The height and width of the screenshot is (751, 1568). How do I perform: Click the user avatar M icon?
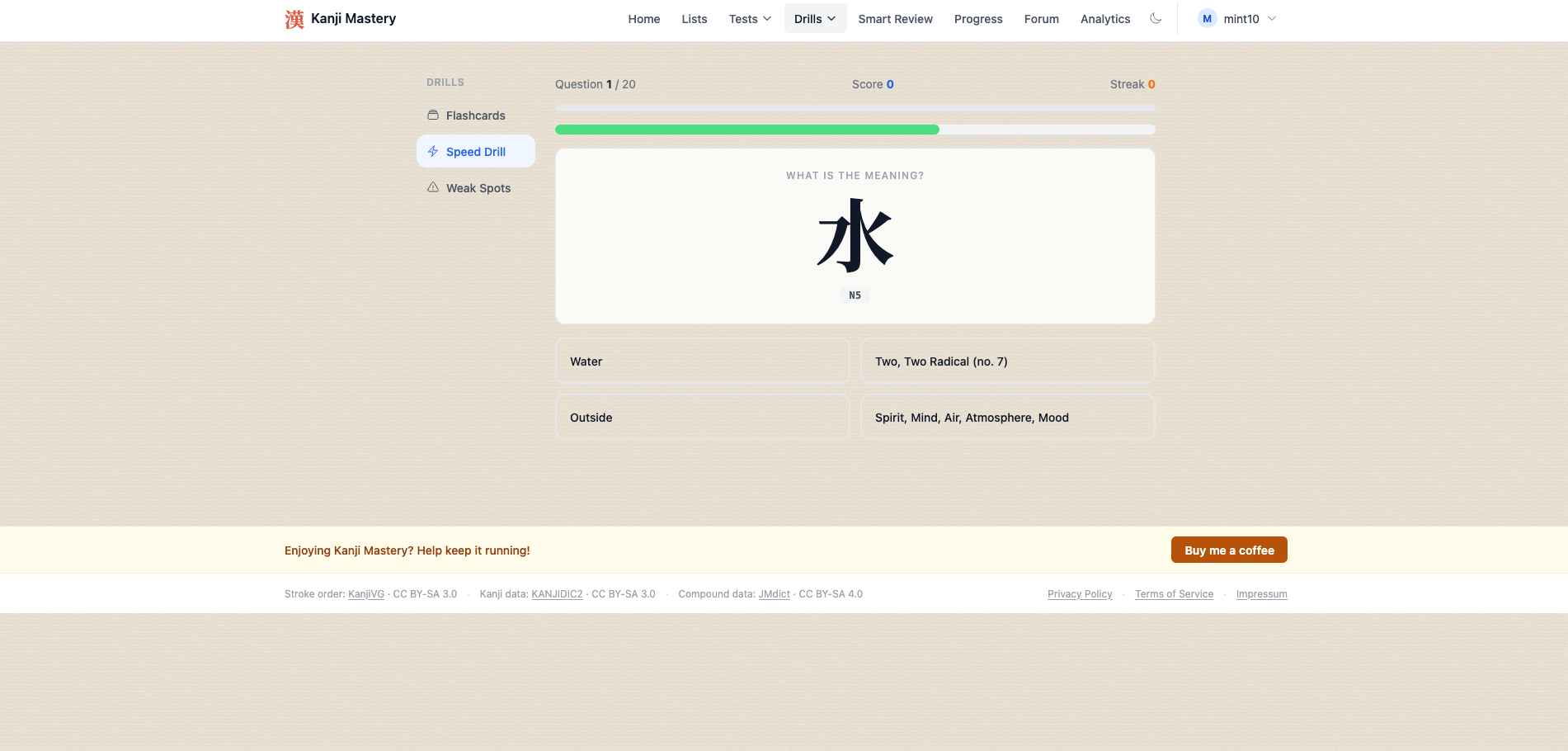click(x=1207, y=17)
